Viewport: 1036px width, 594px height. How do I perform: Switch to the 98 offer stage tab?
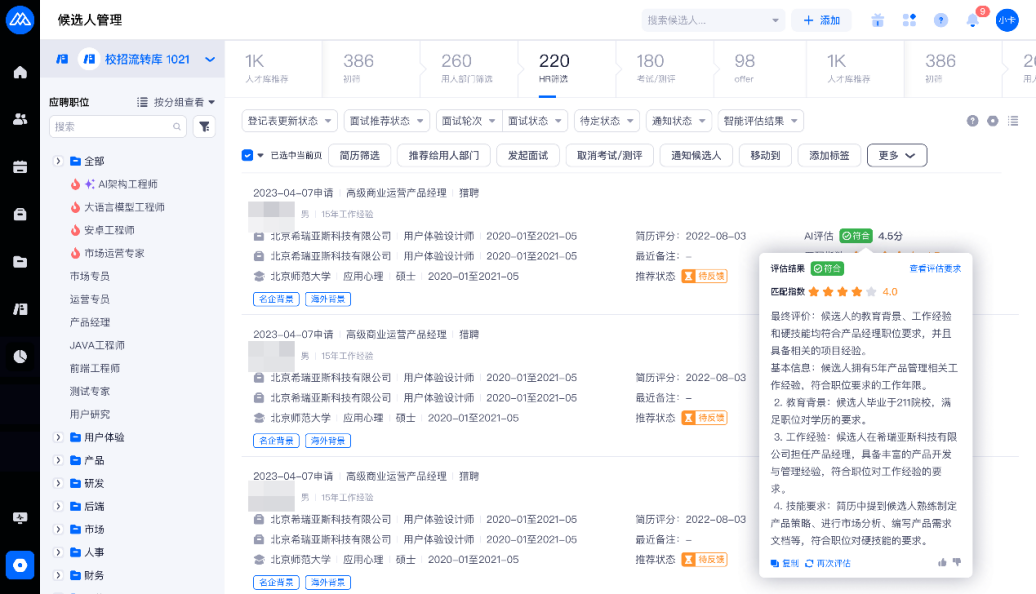(x=745, y=67)
